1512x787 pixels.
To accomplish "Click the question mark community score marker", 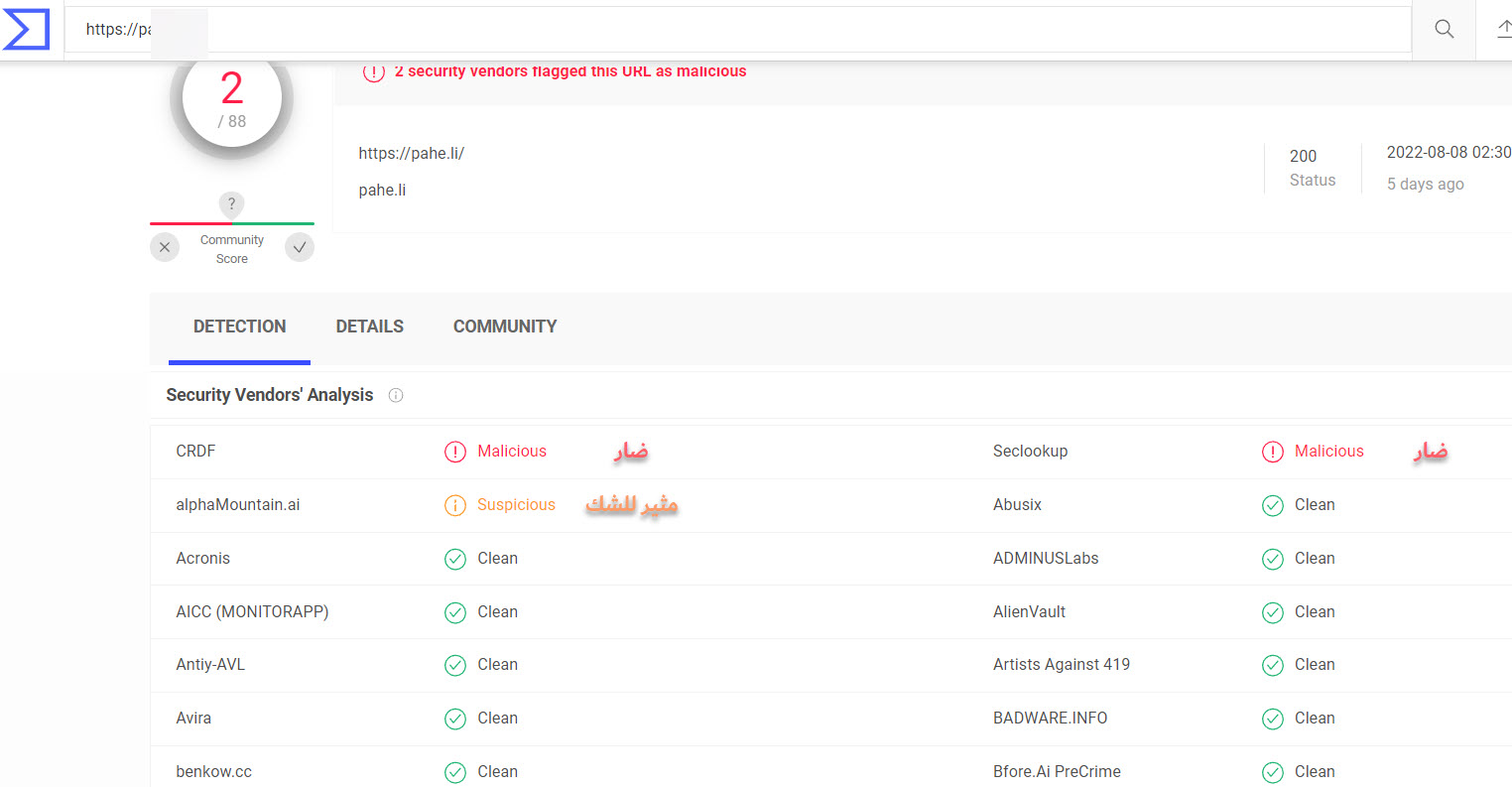I will (231, 204).
